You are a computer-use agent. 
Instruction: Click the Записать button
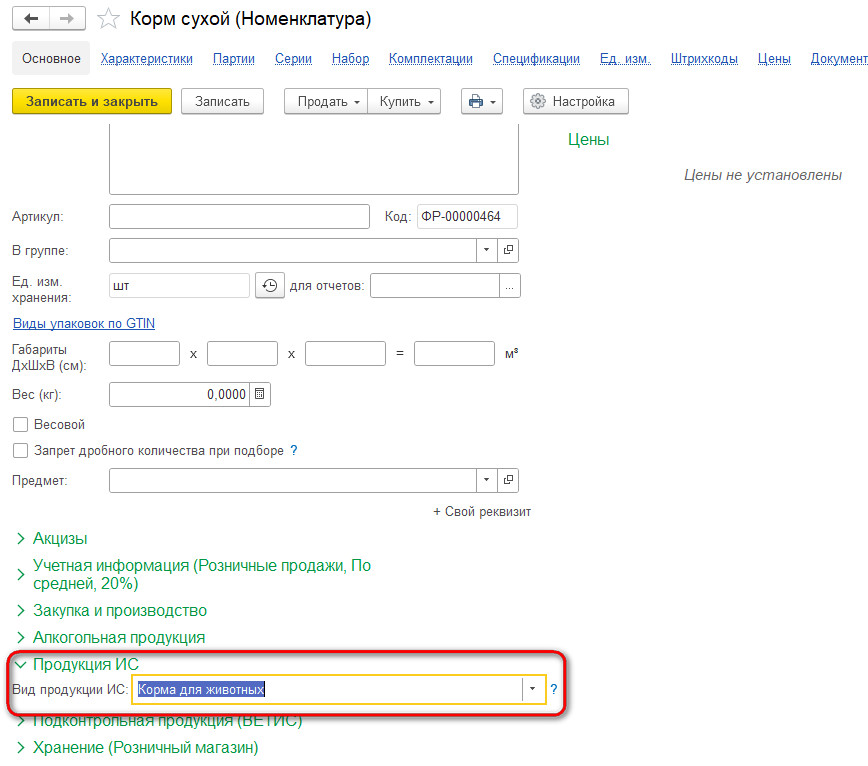222,101
